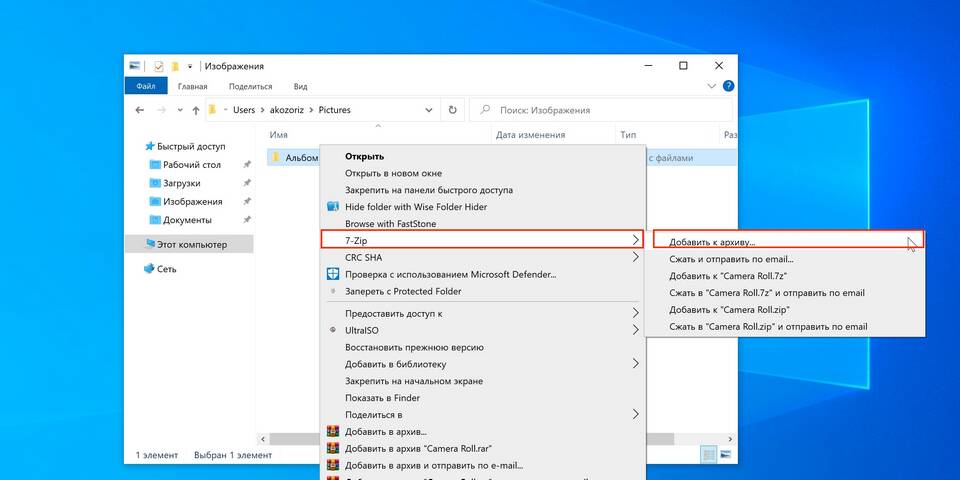Click the refresh icon next to the address bar
This screenshot has height=480, width=960.
[x=453, y=110]
